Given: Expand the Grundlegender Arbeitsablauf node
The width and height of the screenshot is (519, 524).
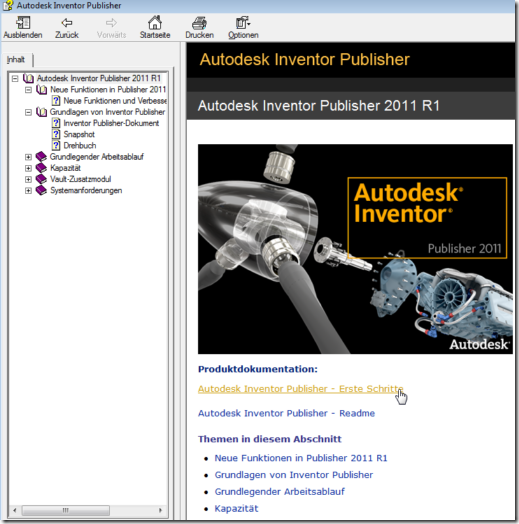Looking at the screenshot, I should [x=28, y=157].
